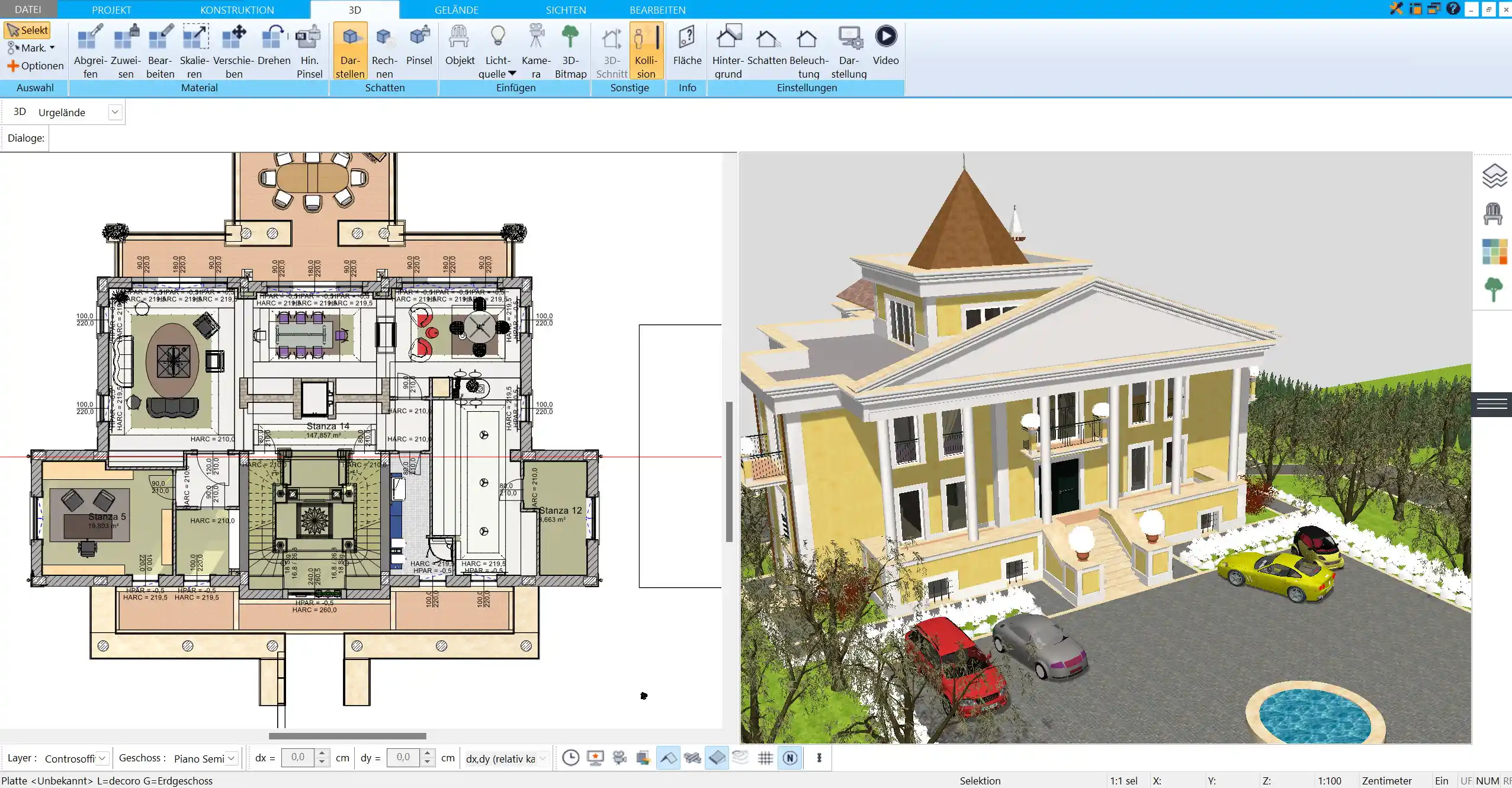The width and height of the screenshot is (1512, 788).
Task: Open Beleuchtung settings
Action: [808, 51]
